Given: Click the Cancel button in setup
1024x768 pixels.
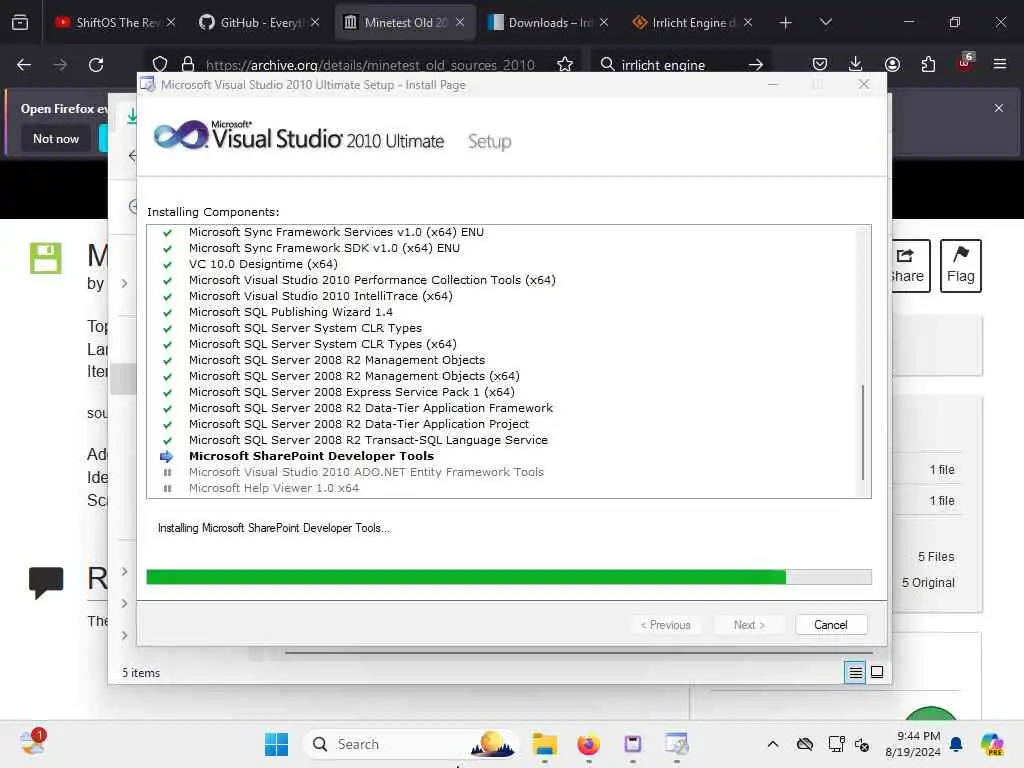Looking at the screenshot, I should (x=831, y=624).
